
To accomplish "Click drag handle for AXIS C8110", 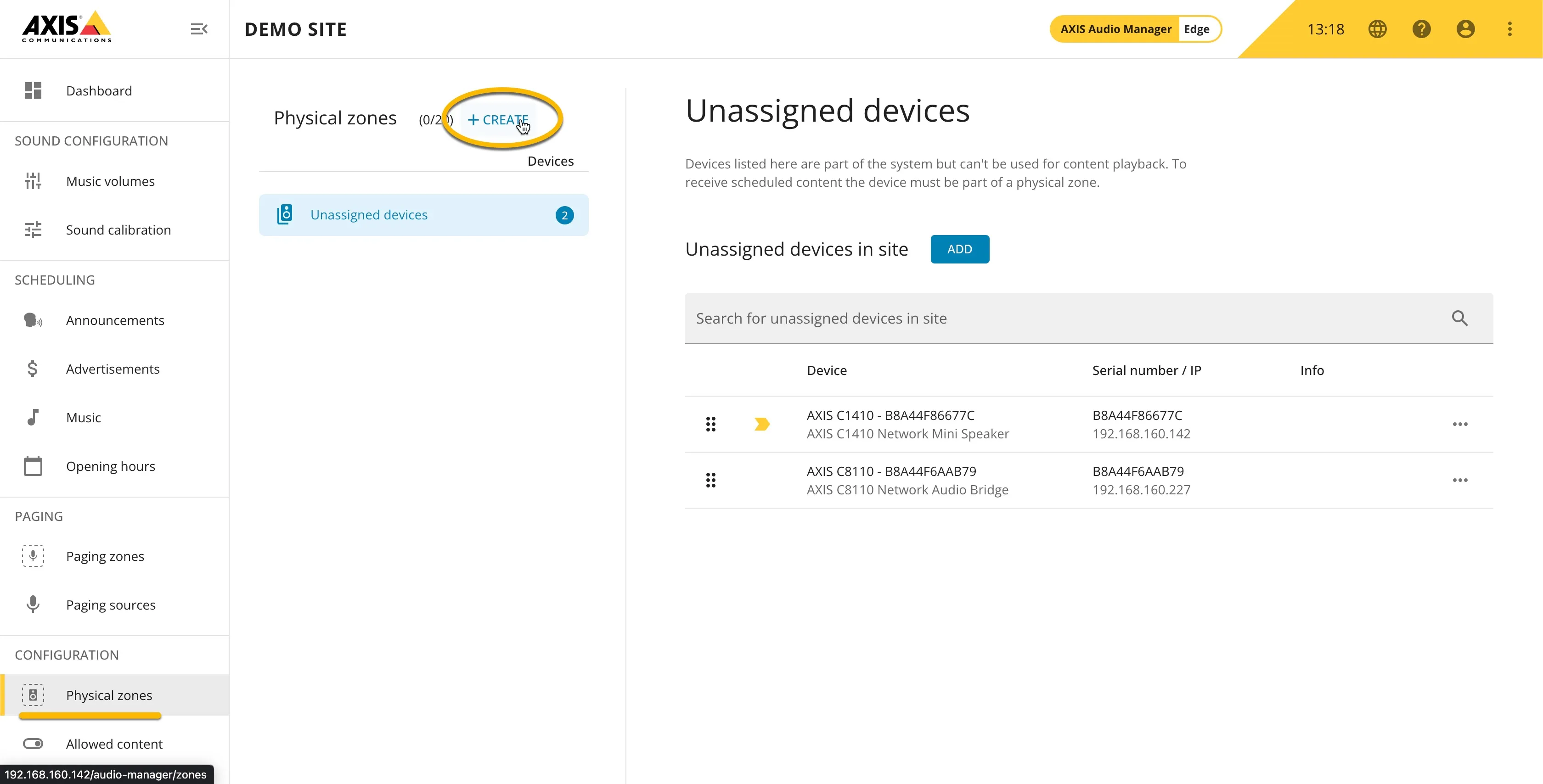I will pos(710,480).
